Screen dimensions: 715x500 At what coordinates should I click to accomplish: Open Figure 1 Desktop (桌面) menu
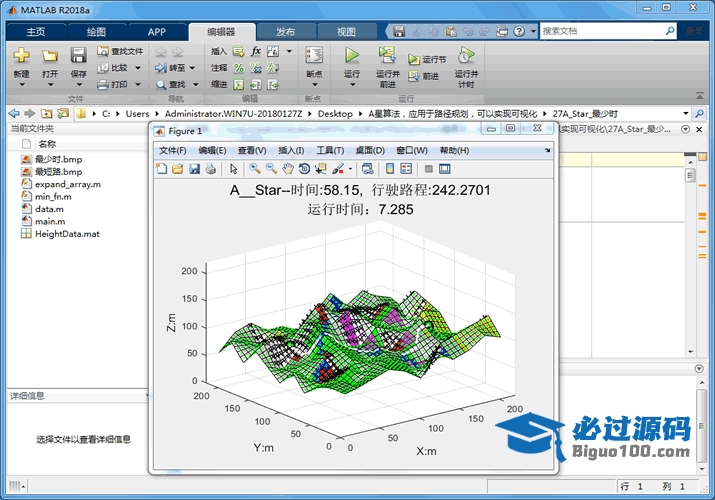pyautogui.click(x=370, y=150)
